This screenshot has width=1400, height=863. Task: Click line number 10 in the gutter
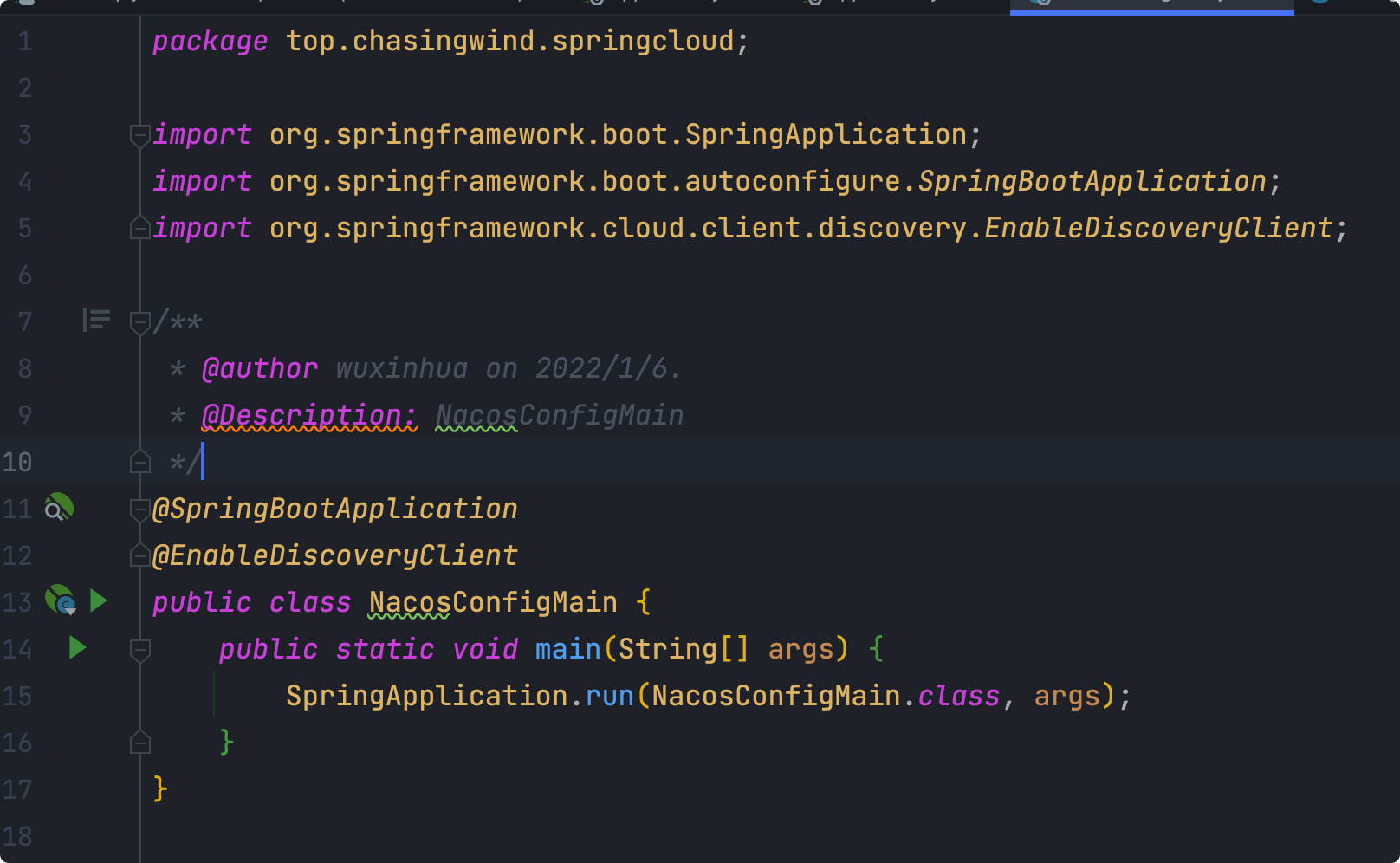pos(17,463)
